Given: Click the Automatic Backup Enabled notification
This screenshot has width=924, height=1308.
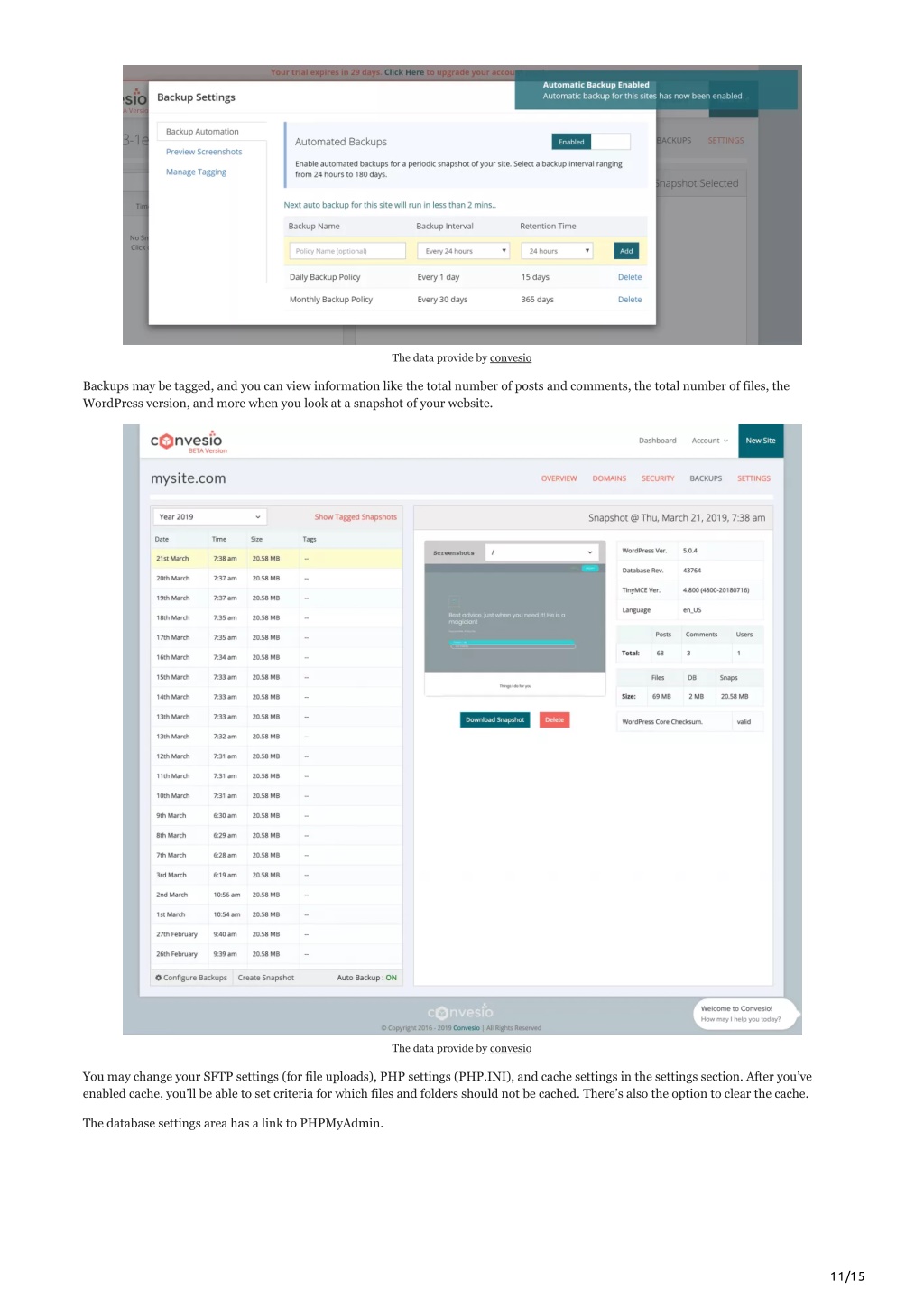Looking at the screenshot, I should [x=656, y=90].
